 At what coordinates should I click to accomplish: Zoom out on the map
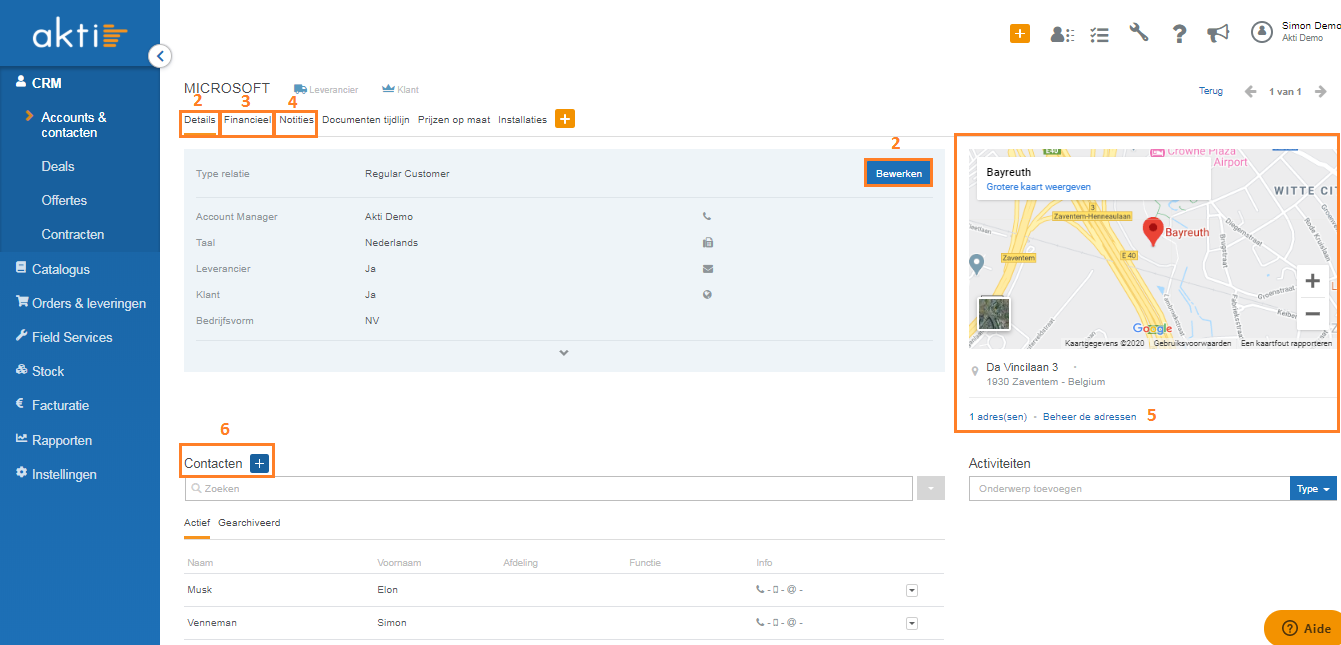(x=1313, y=314)
